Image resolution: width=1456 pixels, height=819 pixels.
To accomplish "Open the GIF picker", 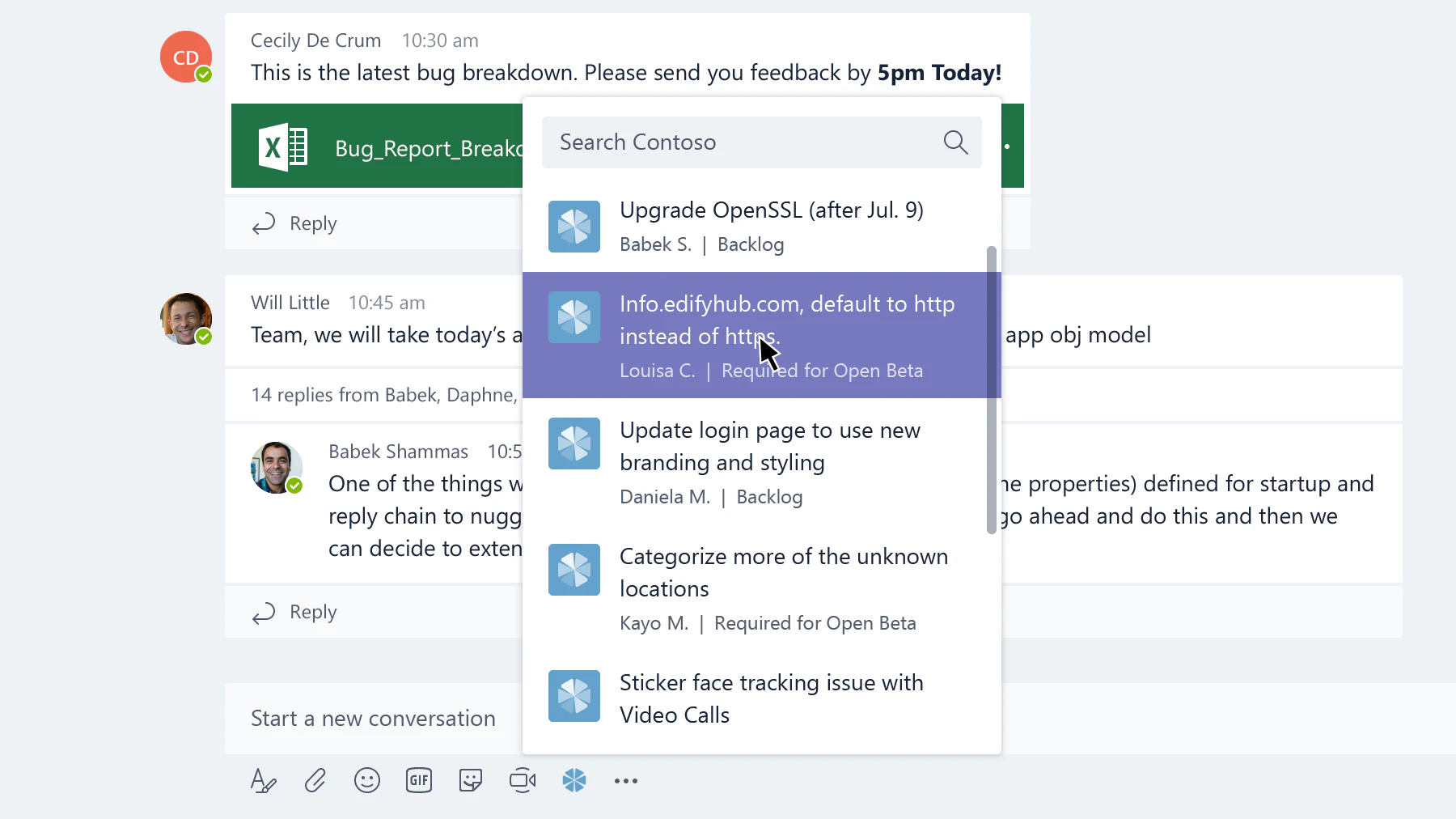I will [x=419, y=780].
